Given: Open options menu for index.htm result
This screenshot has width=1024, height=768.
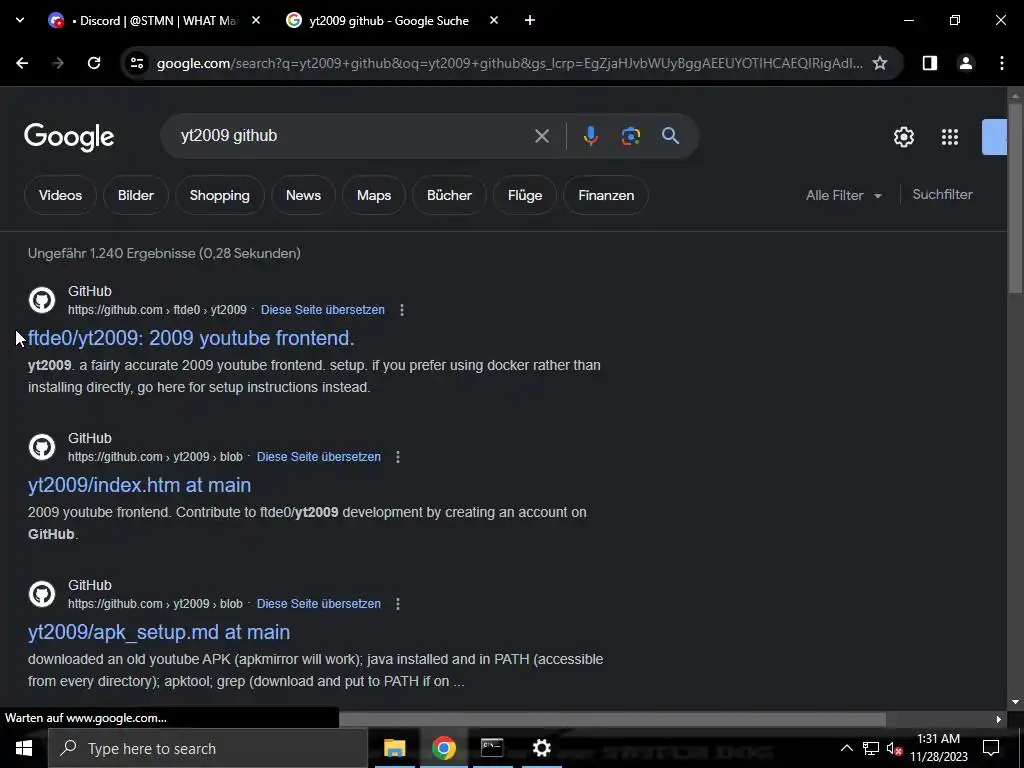Looking at the screenshot, I should click(398, 456).
